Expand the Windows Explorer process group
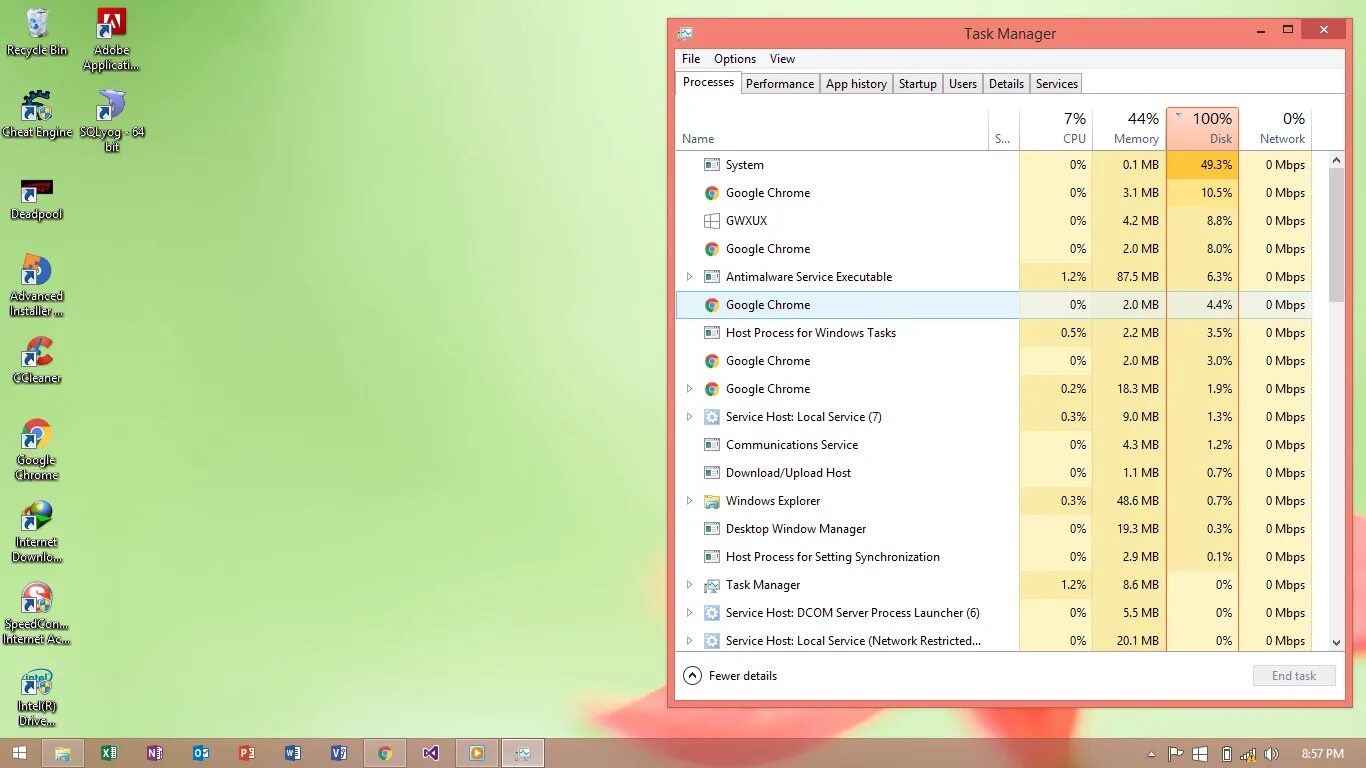Screen dimensions: 1366x768 [x=689, y=501]
